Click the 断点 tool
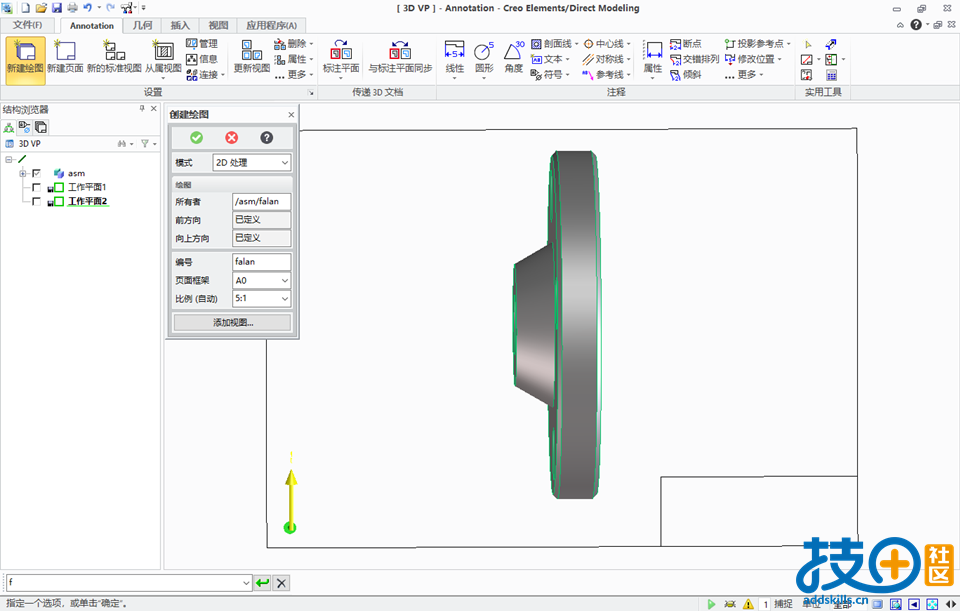 pyautogui.click(x=686, y=43)
